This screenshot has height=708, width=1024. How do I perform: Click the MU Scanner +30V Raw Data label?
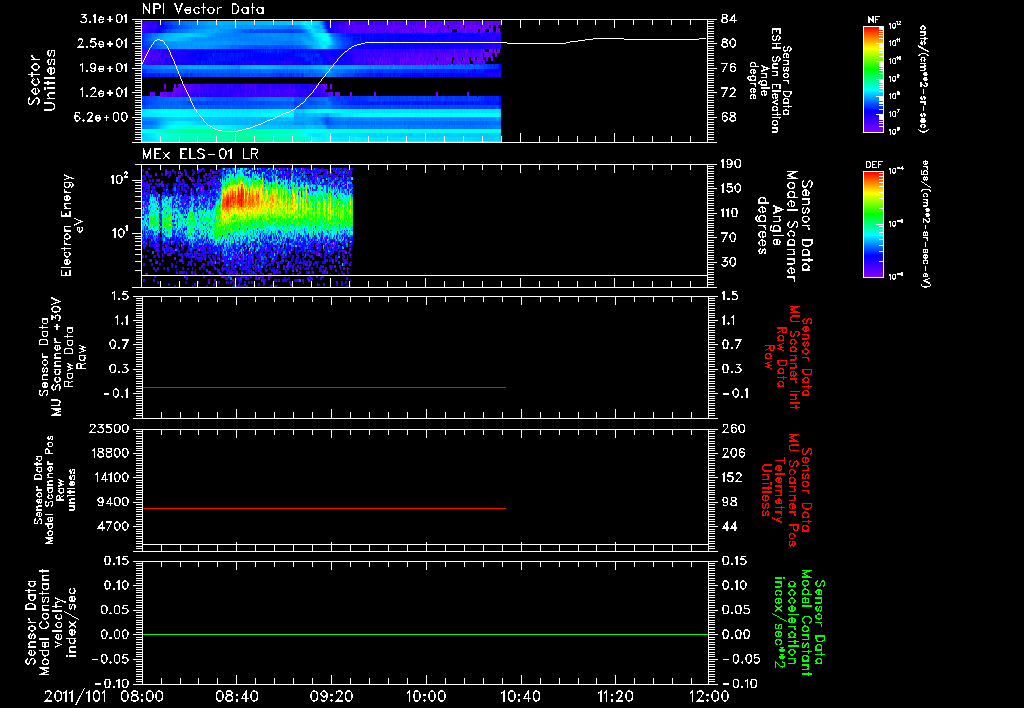(61, 357)
